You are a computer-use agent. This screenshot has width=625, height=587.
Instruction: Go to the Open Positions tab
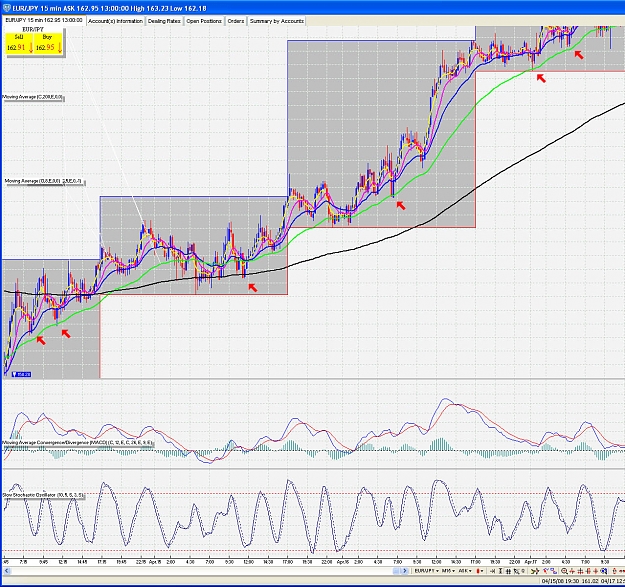(204, 21)
